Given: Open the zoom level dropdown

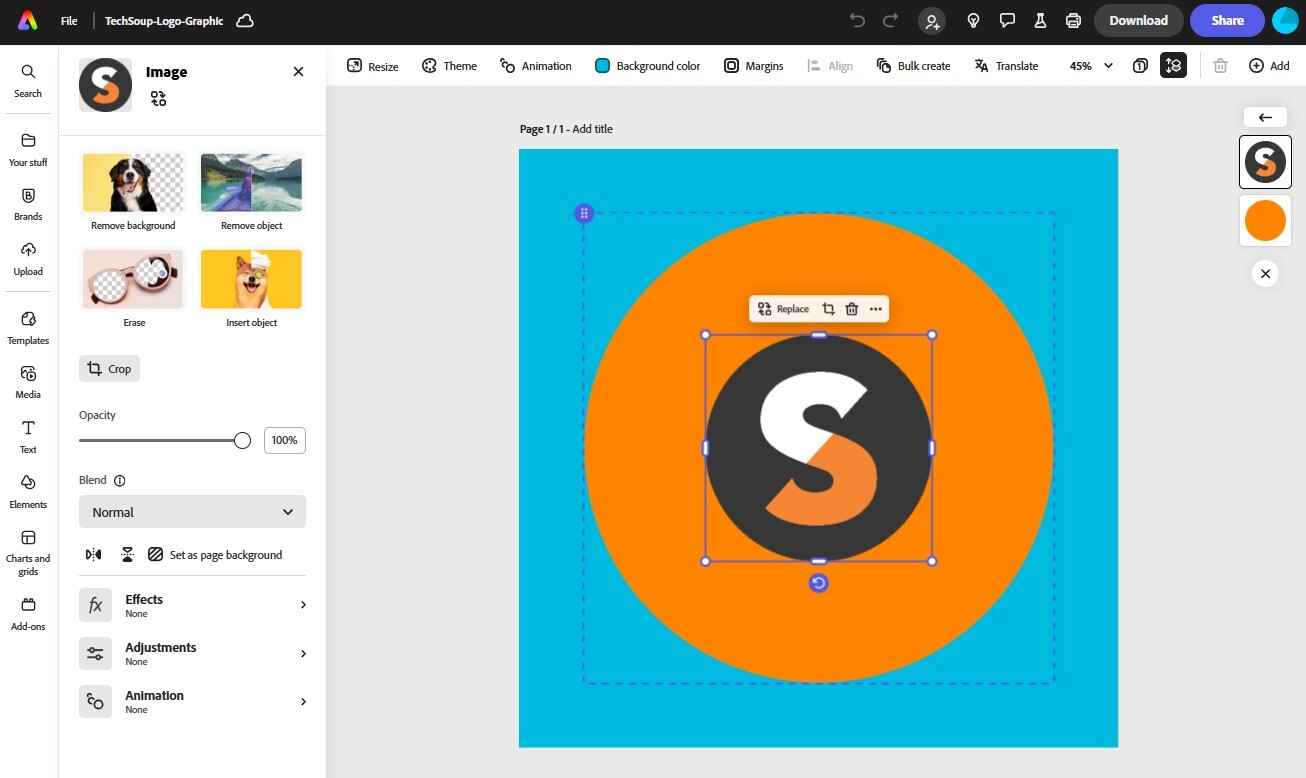Looking at the screenshot, I should [x=1091, y=66].
